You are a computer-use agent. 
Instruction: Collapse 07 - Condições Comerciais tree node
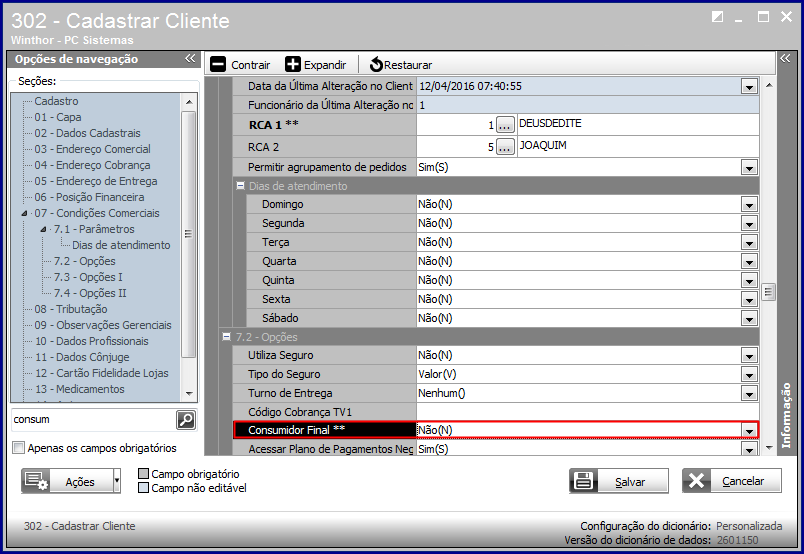[x=24, y=213]
